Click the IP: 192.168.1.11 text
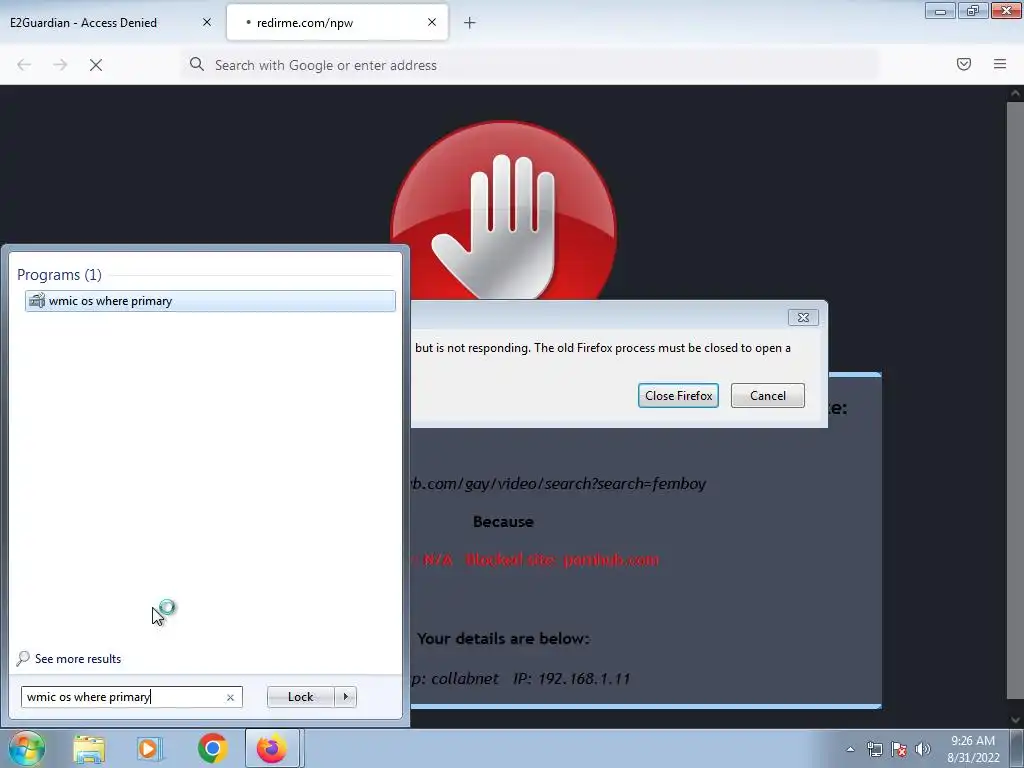The image size is (1024, 768). [571, 679]
